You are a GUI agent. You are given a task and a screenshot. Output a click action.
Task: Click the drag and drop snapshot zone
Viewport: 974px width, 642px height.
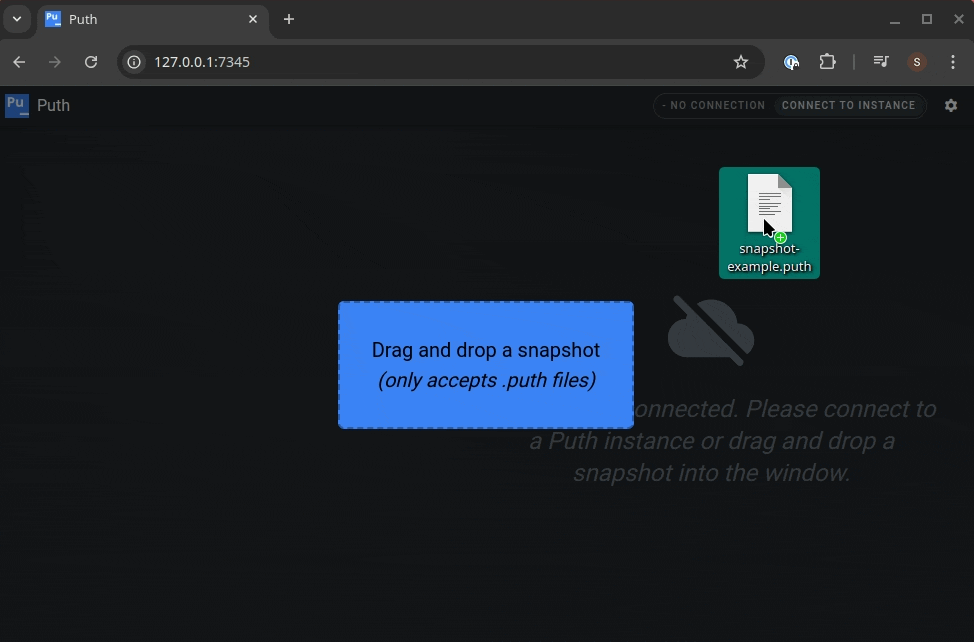click(486, 365)
